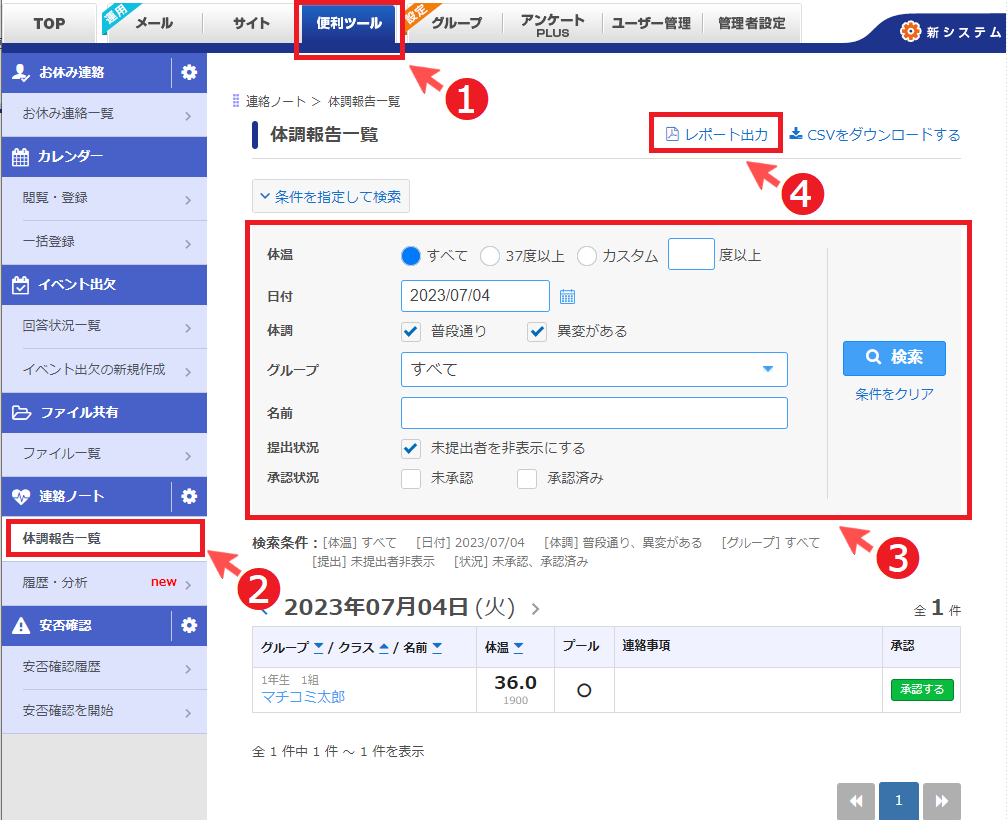1007x820 pixels.
Task: Click the 連絡ノート settings gear icon
Action: pyautogui.click(x=189, y=496)
